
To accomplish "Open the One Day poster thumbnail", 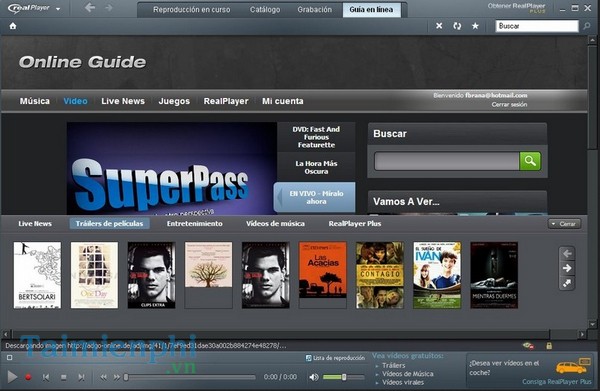I will click(x=94, y=275).
